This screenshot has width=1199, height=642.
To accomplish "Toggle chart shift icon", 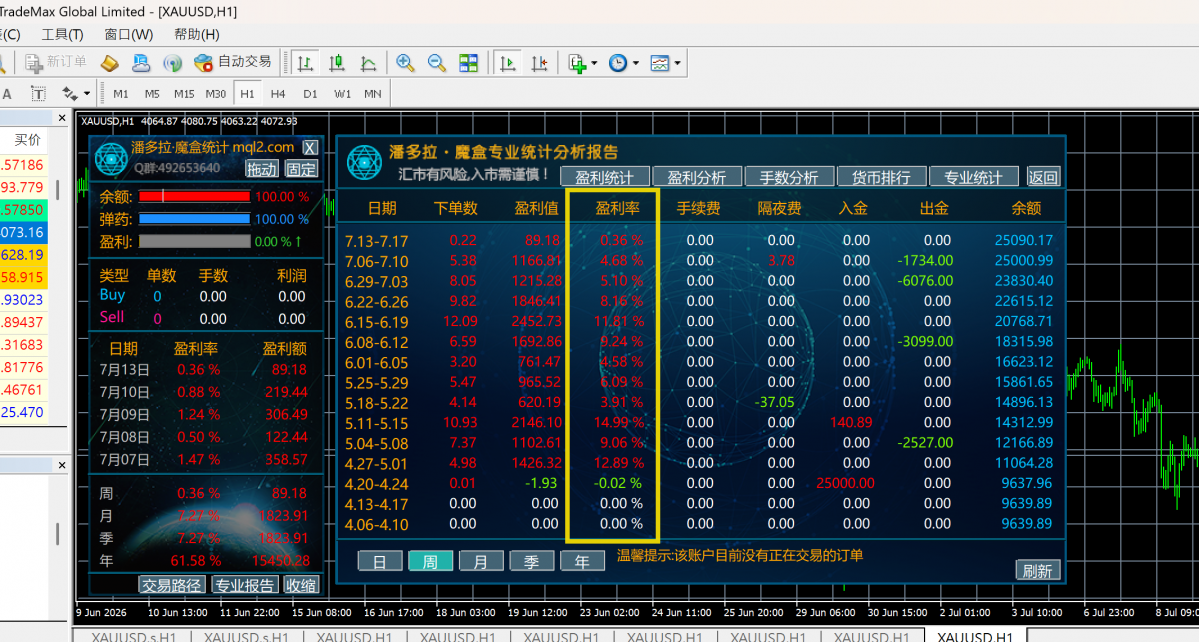I will pos(539,63).
